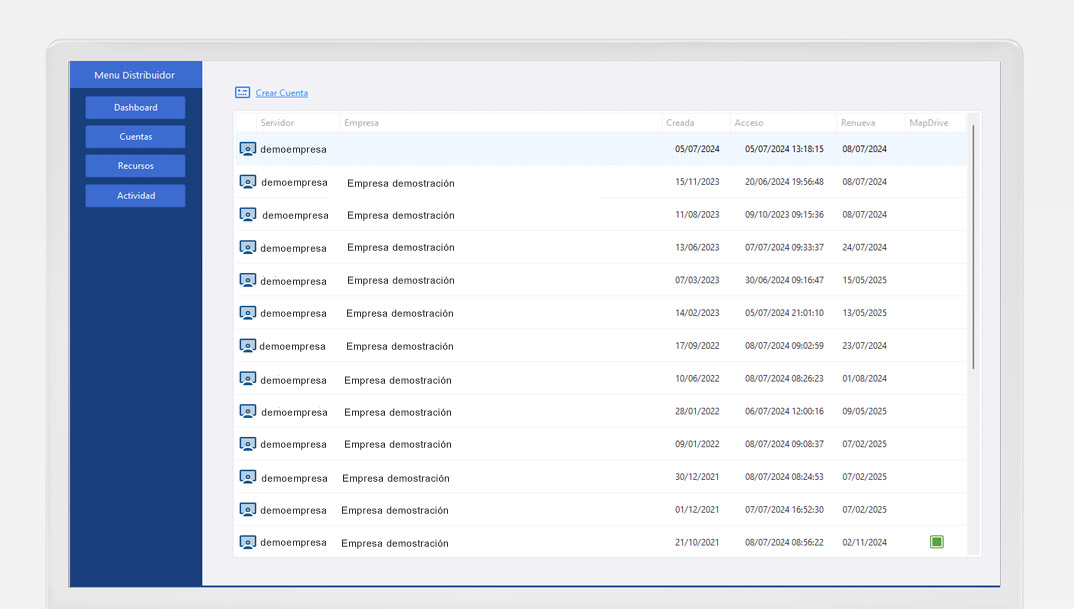Viewport: 1074px width, 609px height.
Task: Click the creation date 14/02/2023
Action: (x=697, y=313)
